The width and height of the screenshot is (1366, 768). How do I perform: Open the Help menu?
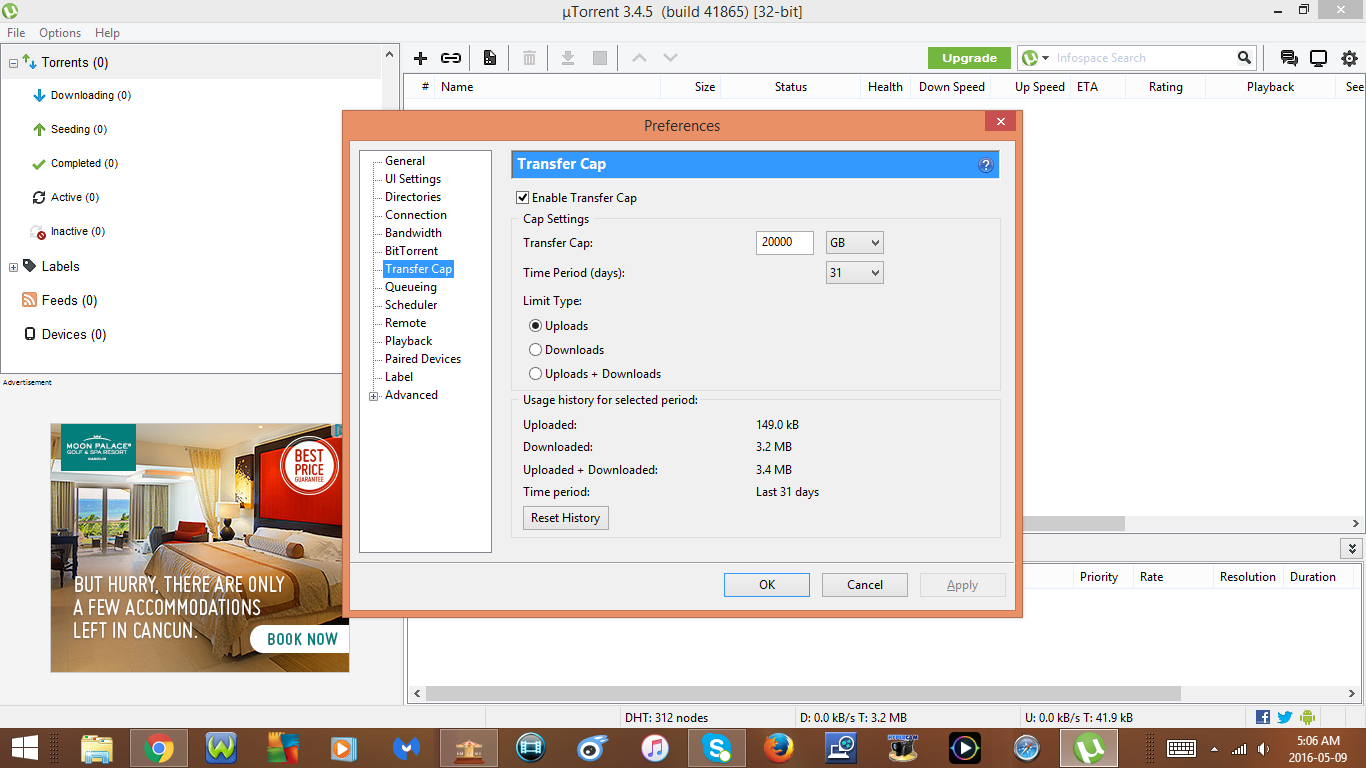coord(107,33)
